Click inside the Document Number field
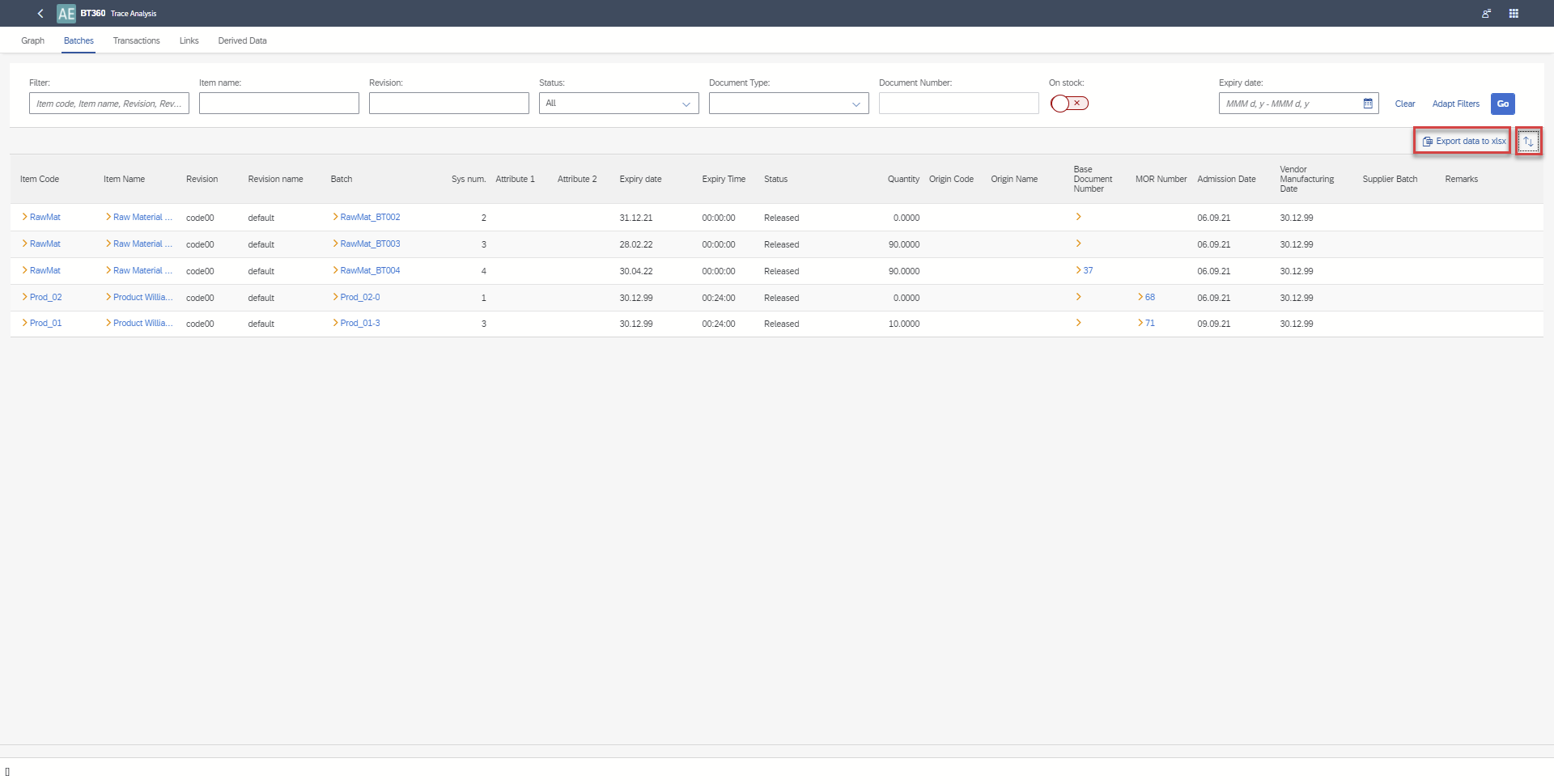The width and height of the screenshot is (1554, 784). point(958,103)
